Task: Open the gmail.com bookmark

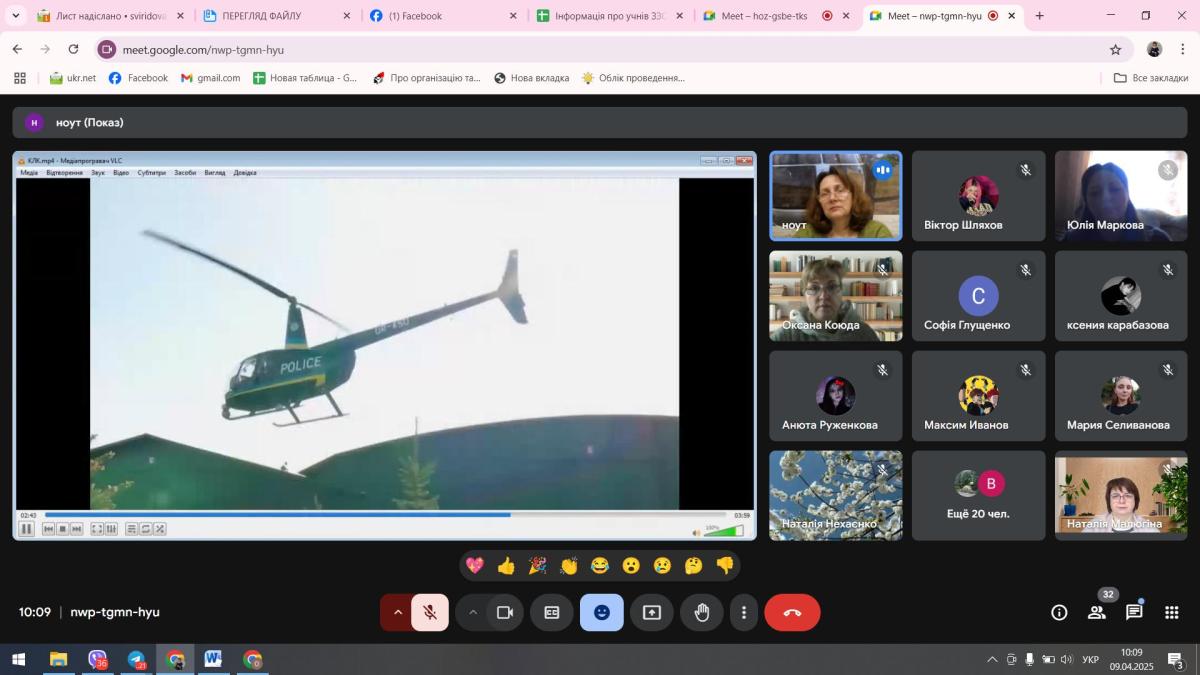Action: click(211, 78)
